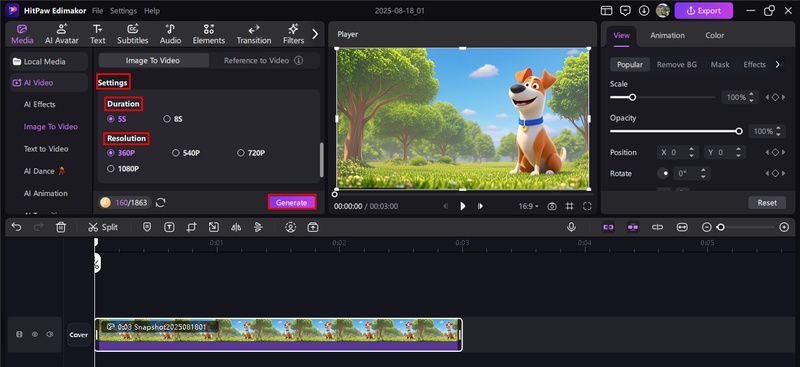Open the Text tool tab

coord(97,34)
